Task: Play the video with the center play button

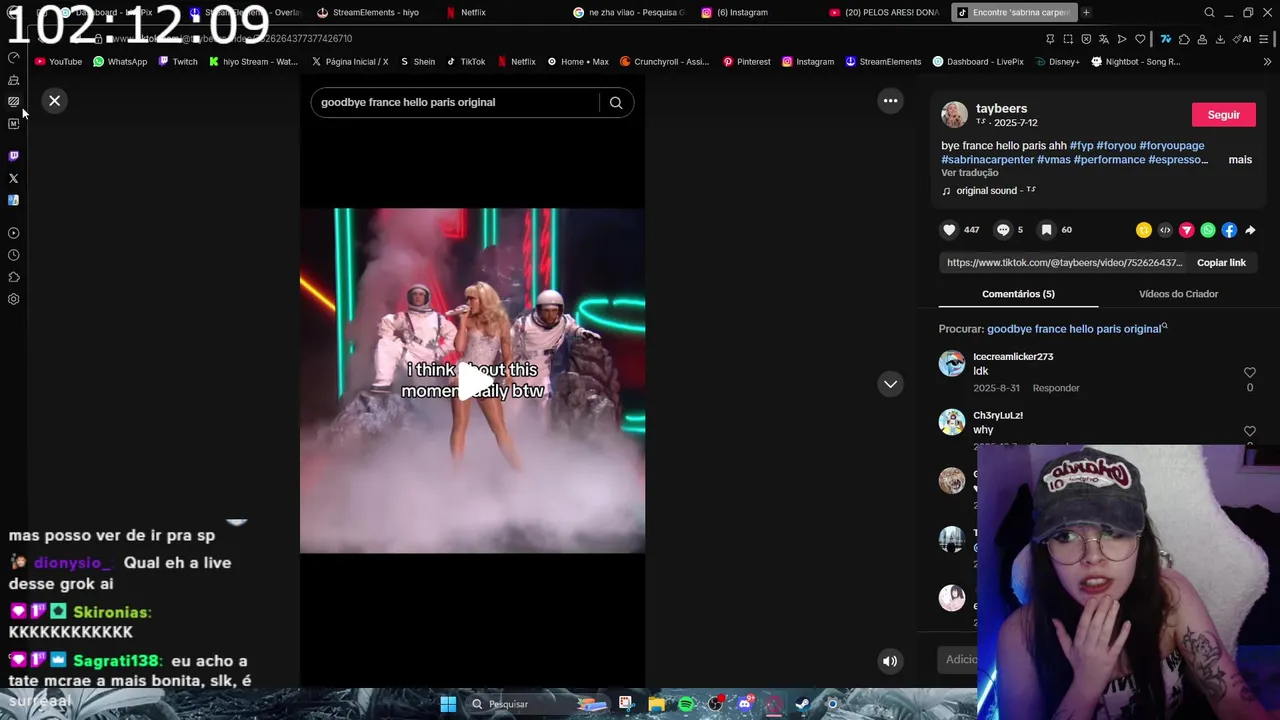Action: pos(474,381)
